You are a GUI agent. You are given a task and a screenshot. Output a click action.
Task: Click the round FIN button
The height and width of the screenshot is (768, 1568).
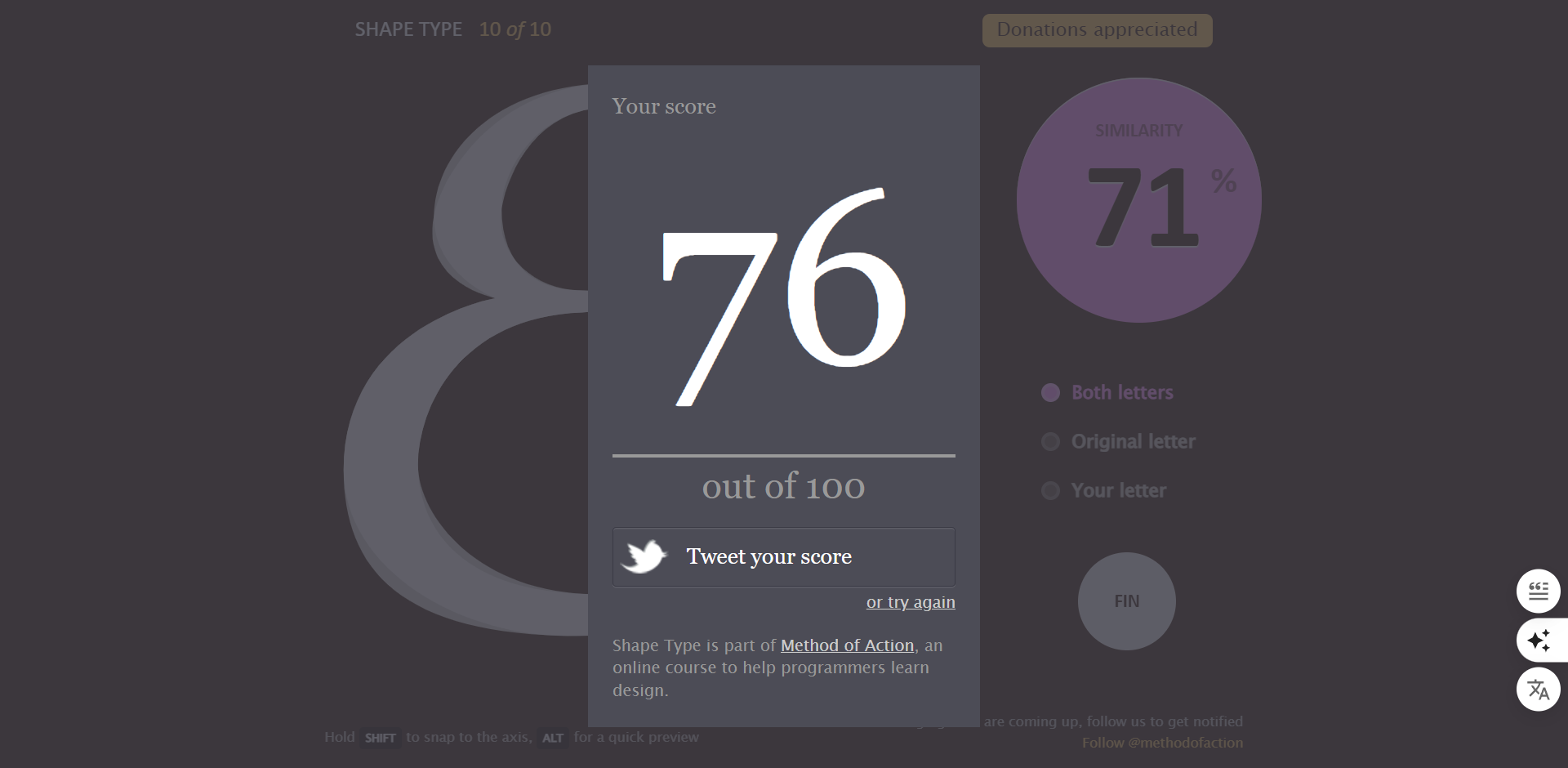(1126, 601)
